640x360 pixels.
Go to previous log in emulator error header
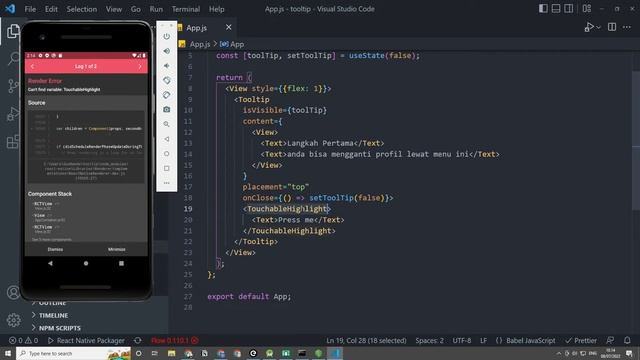click(x=32, y=66)
